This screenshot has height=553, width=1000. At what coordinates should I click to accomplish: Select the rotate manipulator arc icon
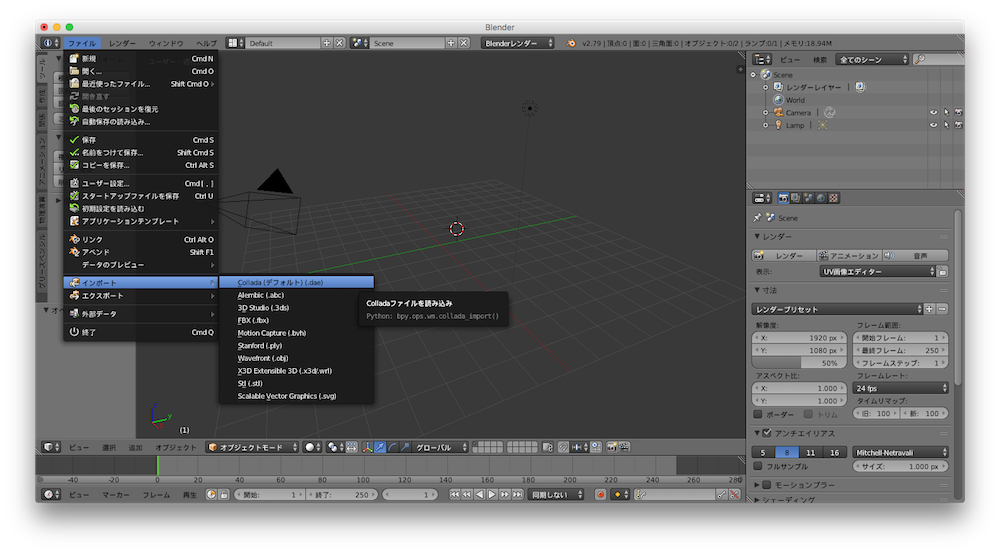392,448
